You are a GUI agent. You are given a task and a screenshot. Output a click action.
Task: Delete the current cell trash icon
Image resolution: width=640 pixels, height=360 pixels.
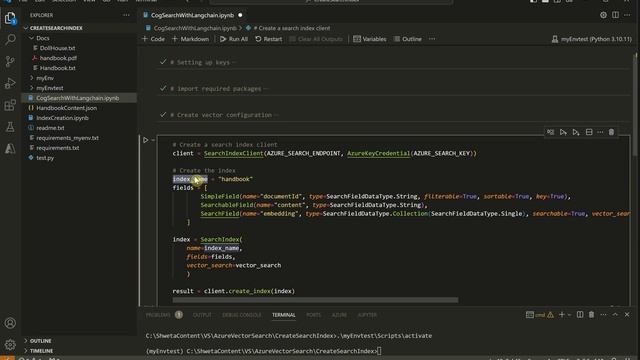click(611, 132)
